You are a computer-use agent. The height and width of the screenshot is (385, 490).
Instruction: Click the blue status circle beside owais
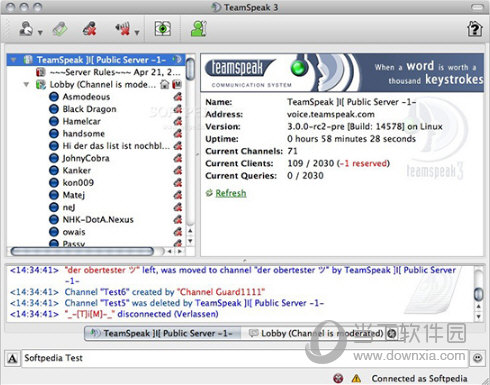coord(54,232)
